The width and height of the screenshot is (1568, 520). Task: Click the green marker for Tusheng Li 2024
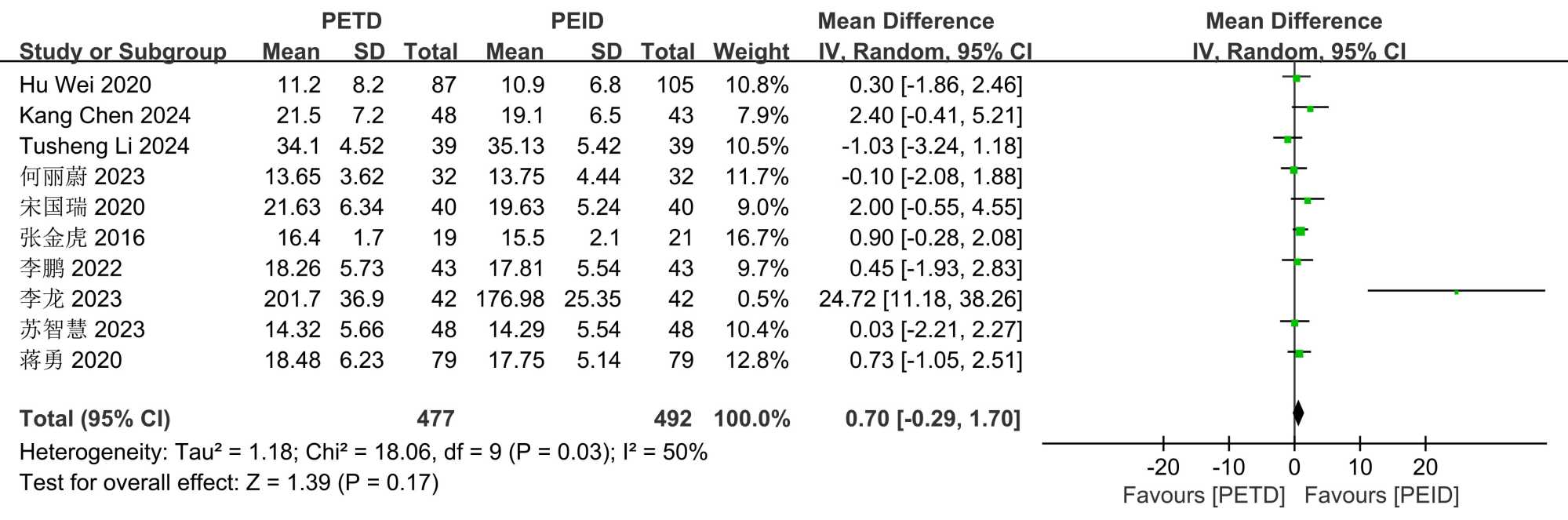tap(1287, 139)
